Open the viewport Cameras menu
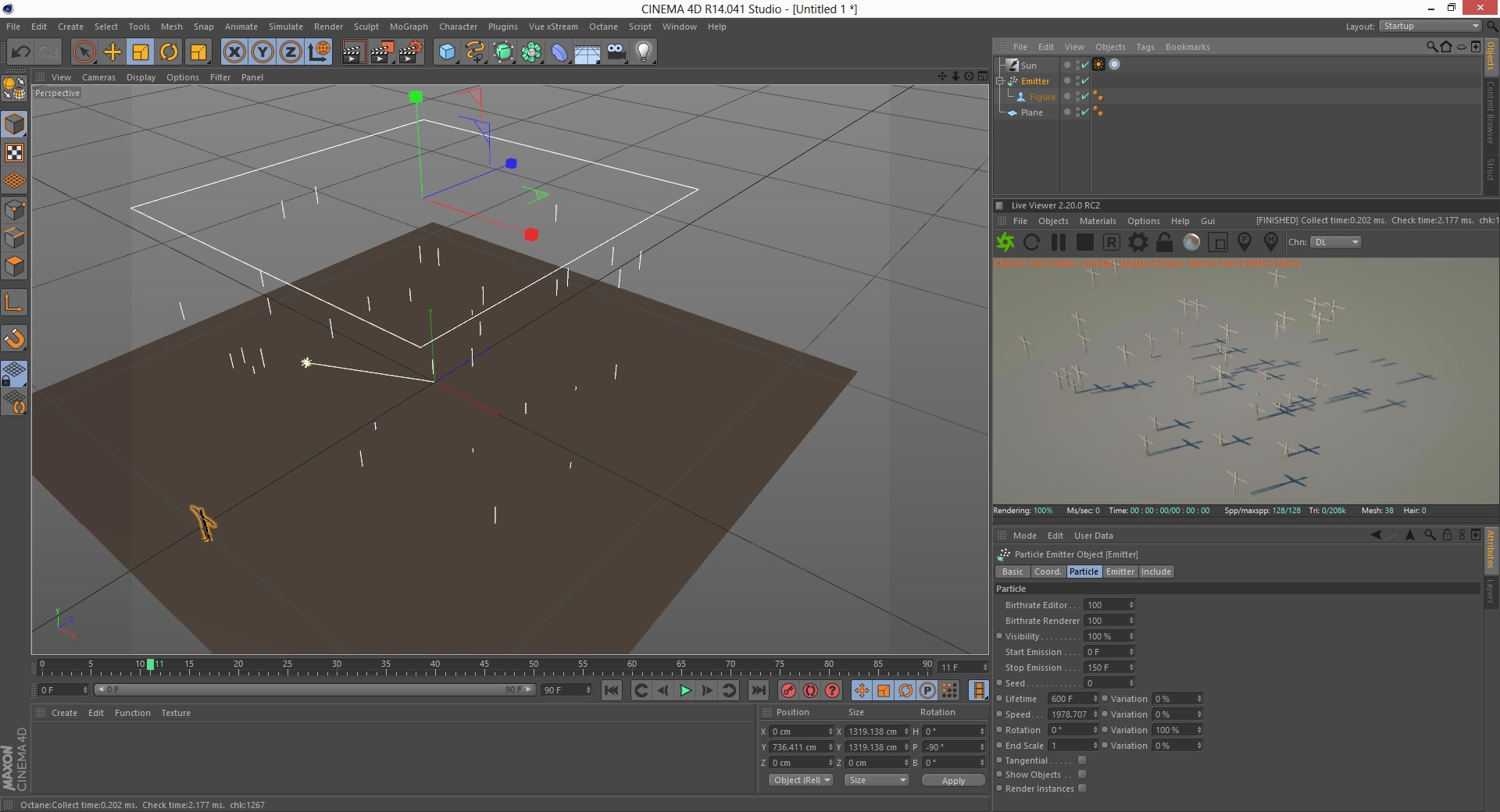 click(98, 77)
